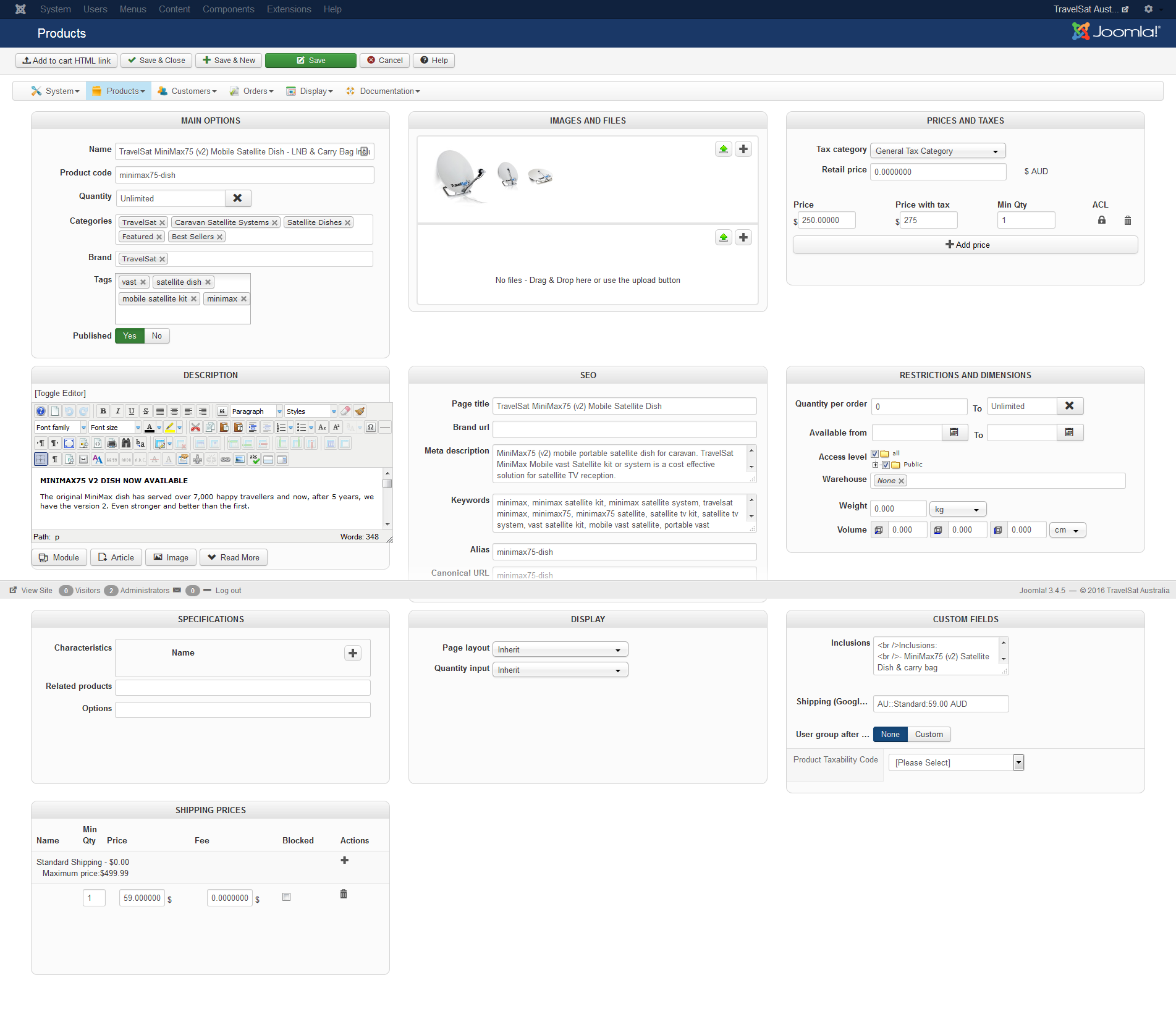Insert a blockquote in the editor

(x=222, y=411)
